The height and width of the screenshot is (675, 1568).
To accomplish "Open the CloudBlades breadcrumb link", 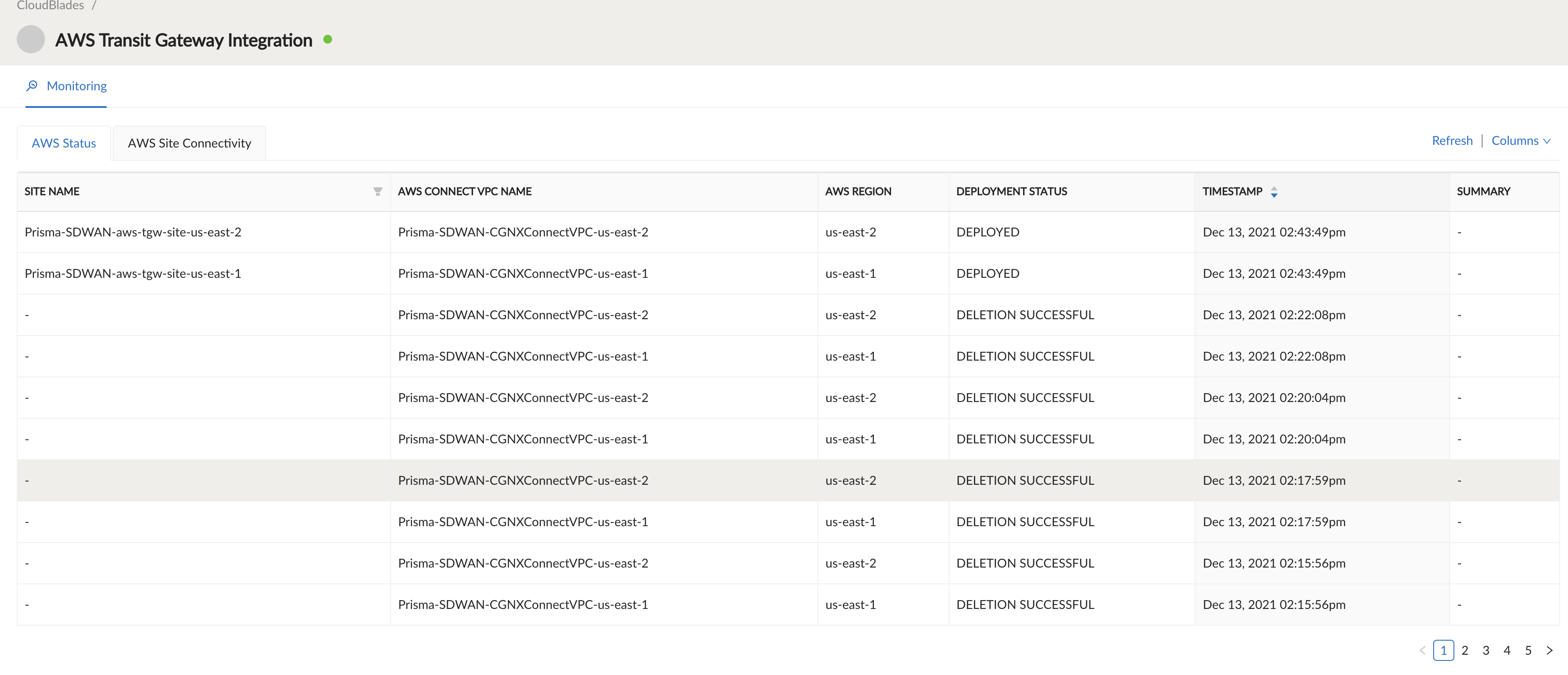I will 51,5.
